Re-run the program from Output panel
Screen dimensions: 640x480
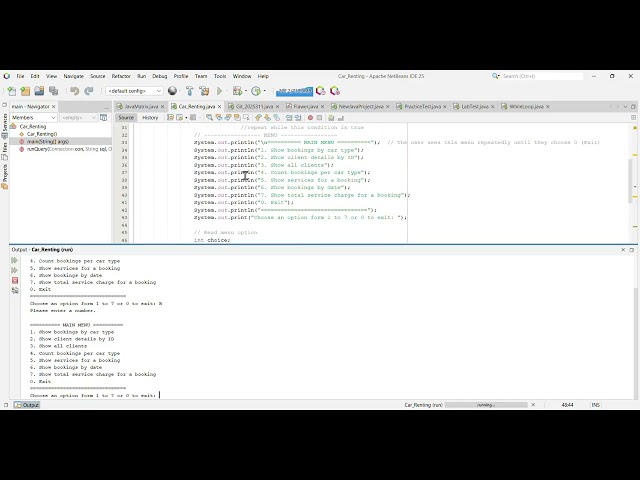point(14,260)
